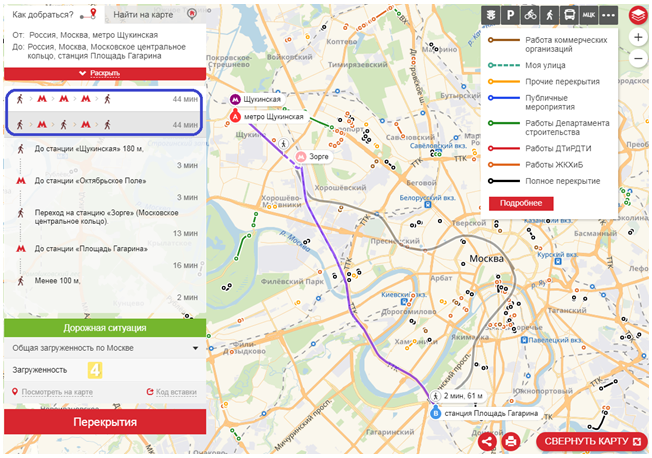
Task: Toggle pedestrian layer icon in toolbar
Action: click(x=550, y=15)
